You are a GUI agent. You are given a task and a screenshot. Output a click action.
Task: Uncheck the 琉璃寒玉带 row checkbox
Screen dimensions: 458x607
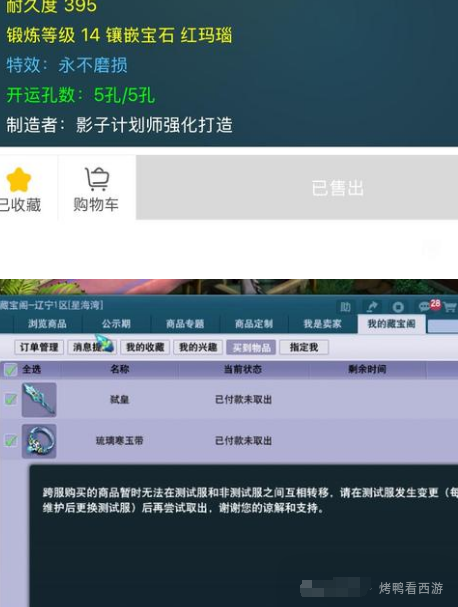(x=10, y=441)
